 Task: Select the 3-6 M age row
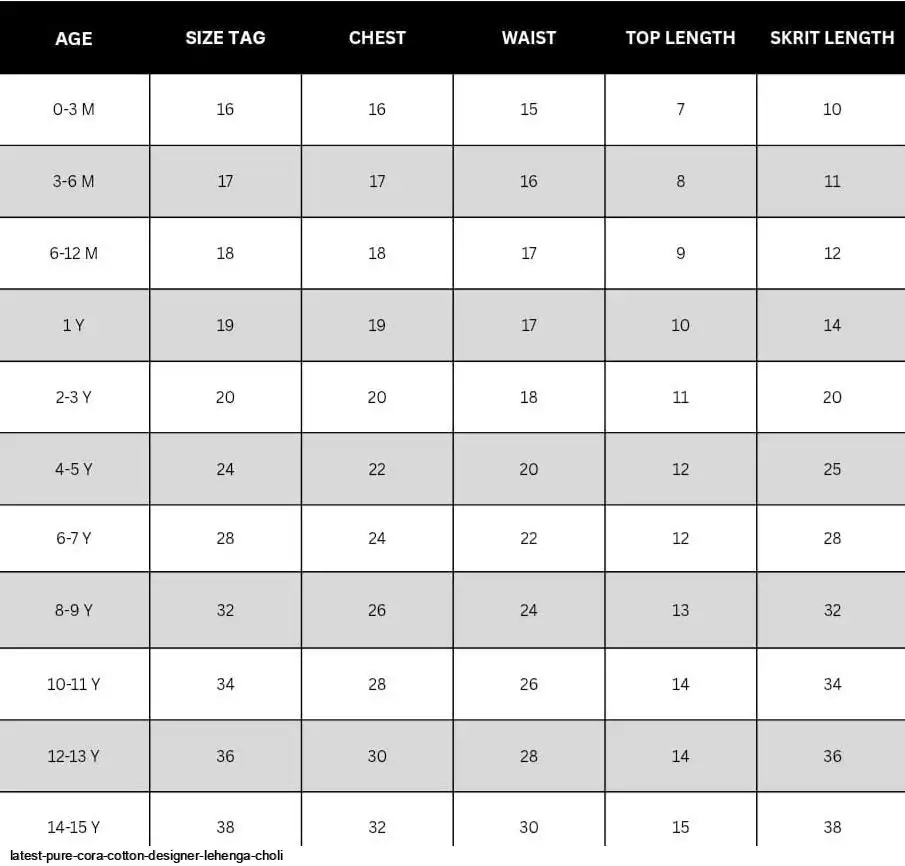(452, 181)
